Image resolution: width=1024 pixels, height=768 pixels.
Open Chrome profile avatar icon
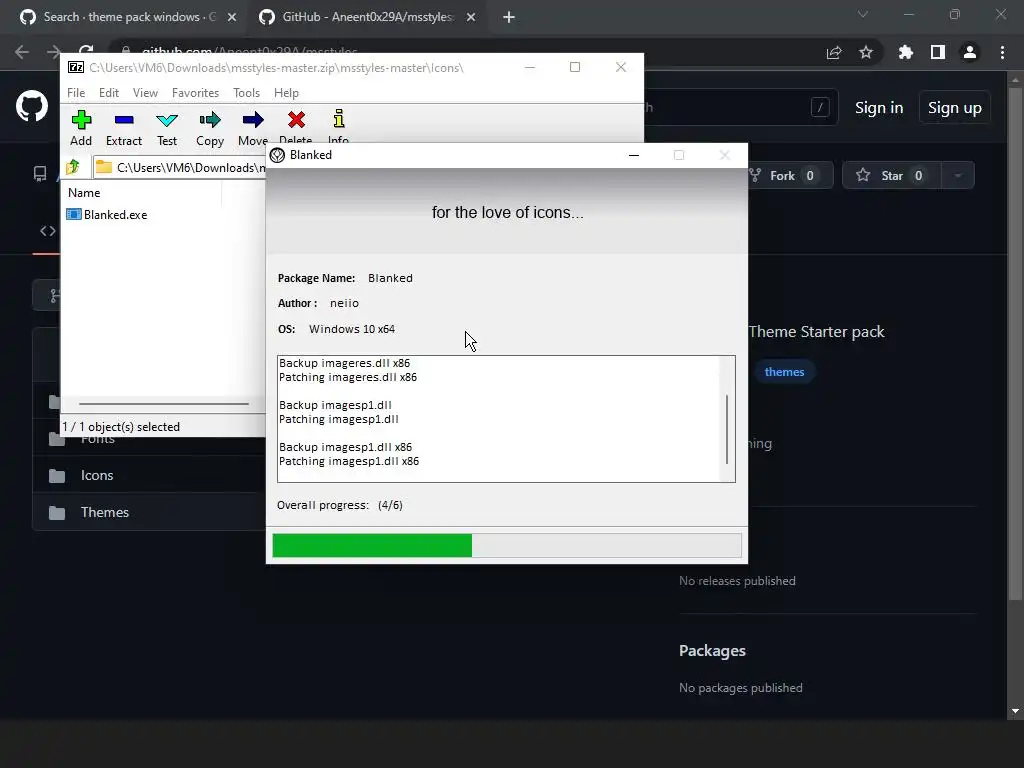[970, 52]
